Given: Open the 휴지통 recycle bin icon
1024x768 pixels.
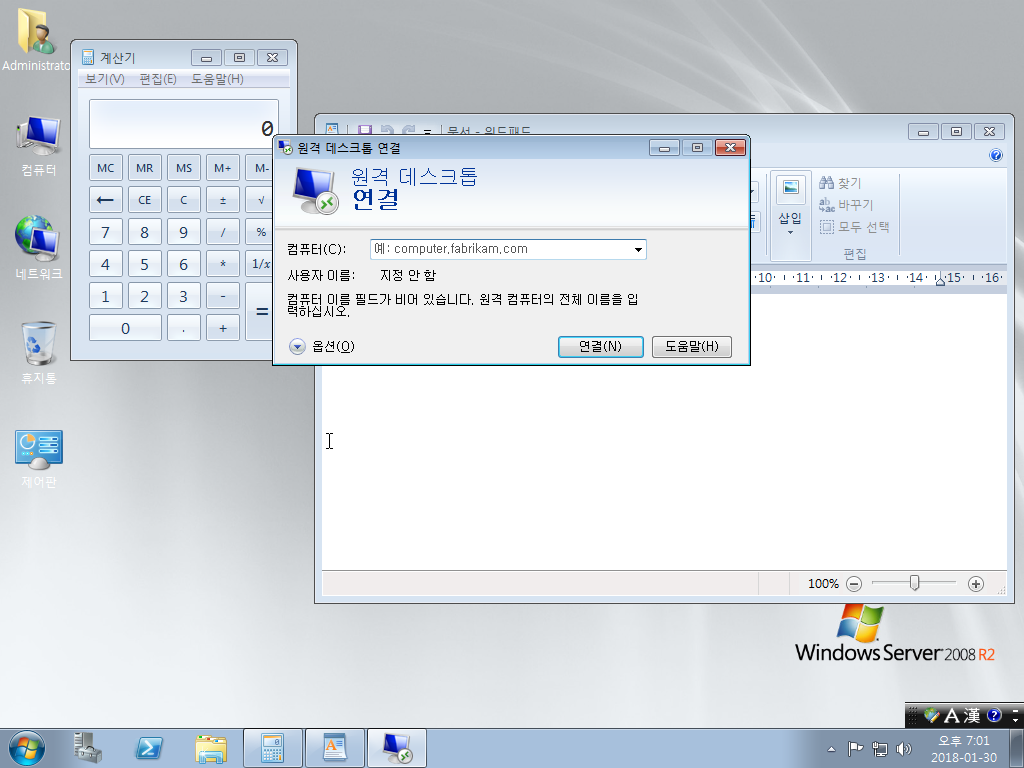Looking at the screenshot, I should pos(39,351).
